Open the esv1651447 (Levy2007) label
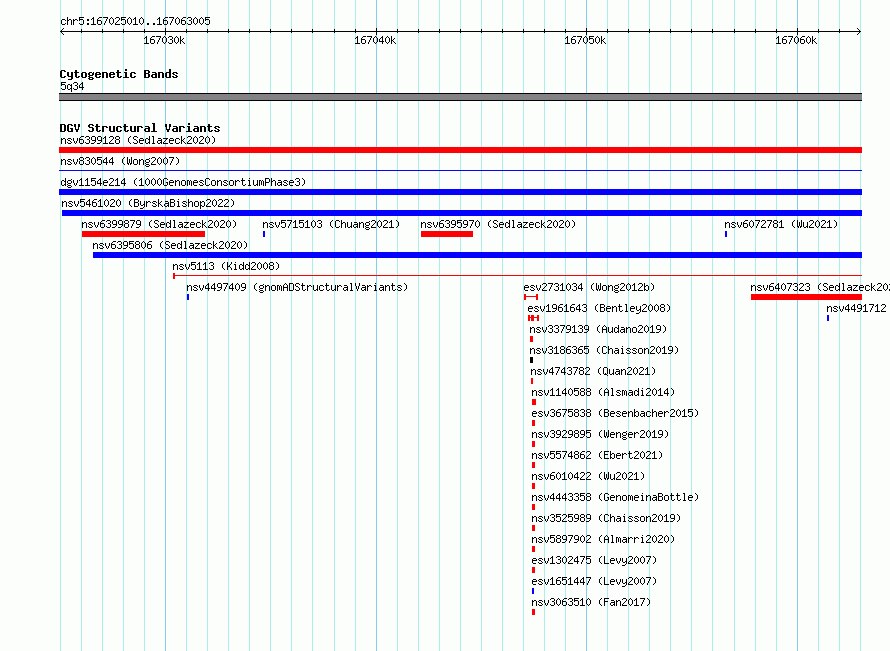This screenshot has height=651, width=890. click(594, 581)
